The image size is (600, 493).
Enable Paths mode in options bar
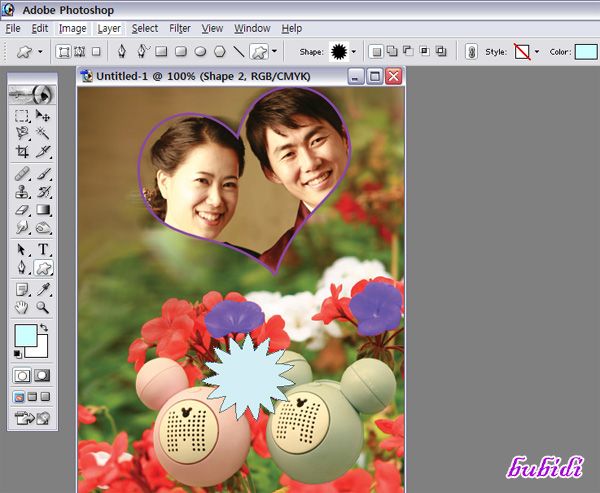[x=79, y=52]
